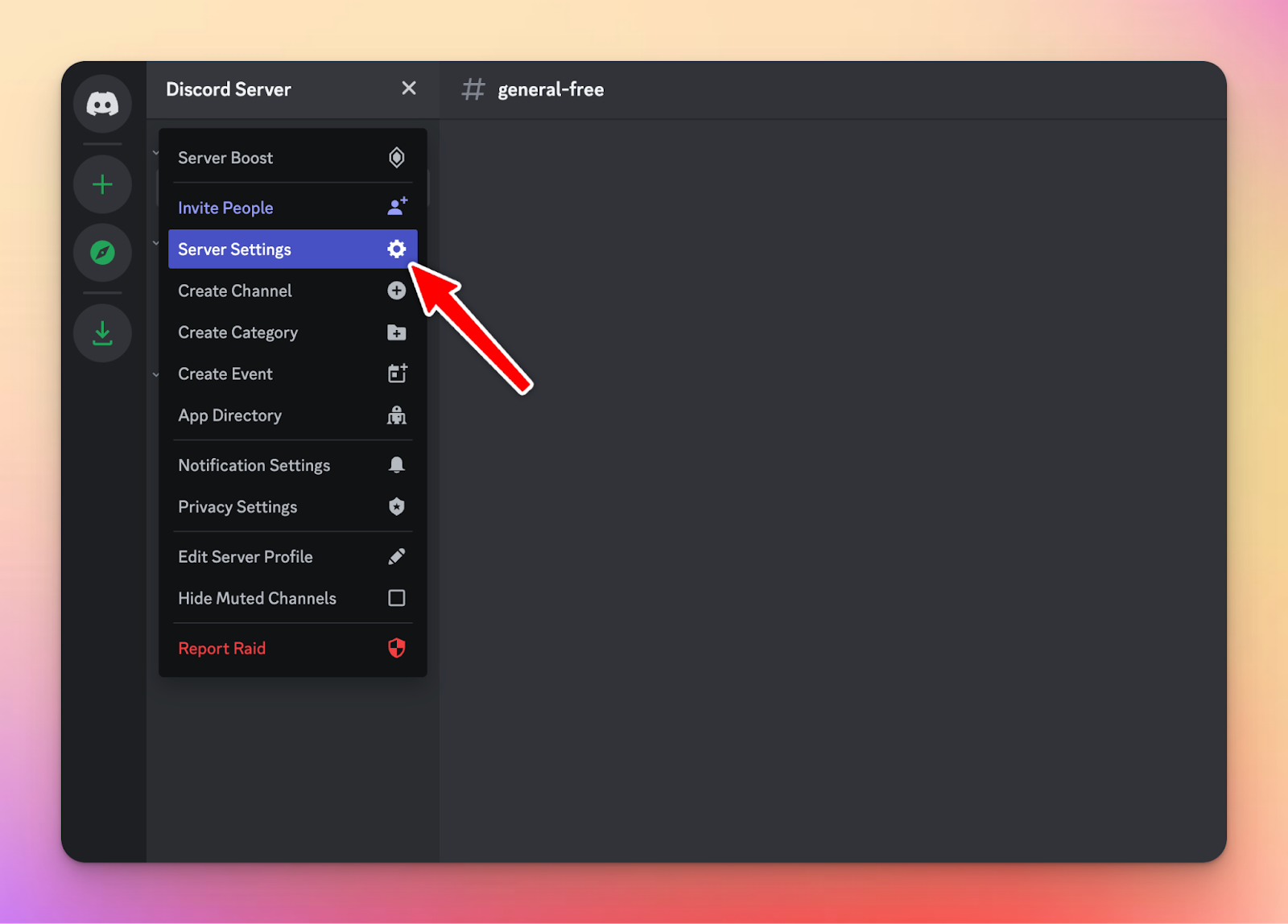Viewport: 1288px width, 924px height.
Task: Add a server with the plus icon
Action: point(102,185)
